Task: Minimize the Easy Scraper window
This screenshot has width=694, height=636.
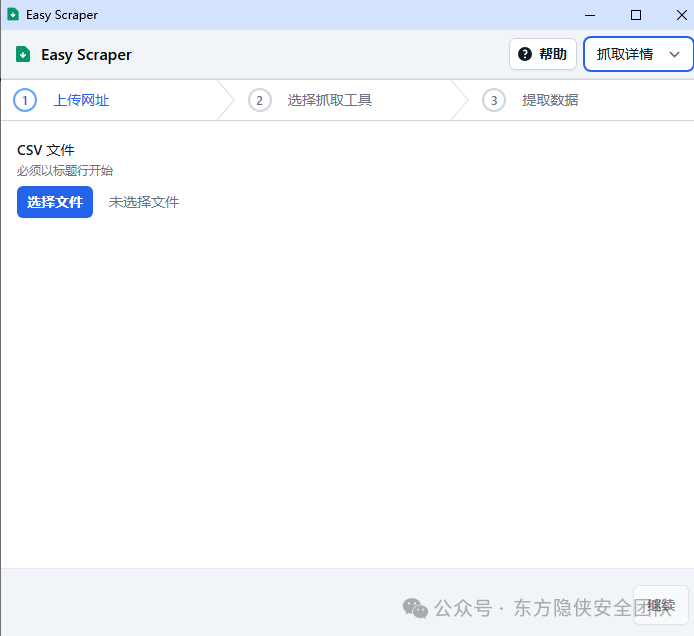Action: (590, 15)
